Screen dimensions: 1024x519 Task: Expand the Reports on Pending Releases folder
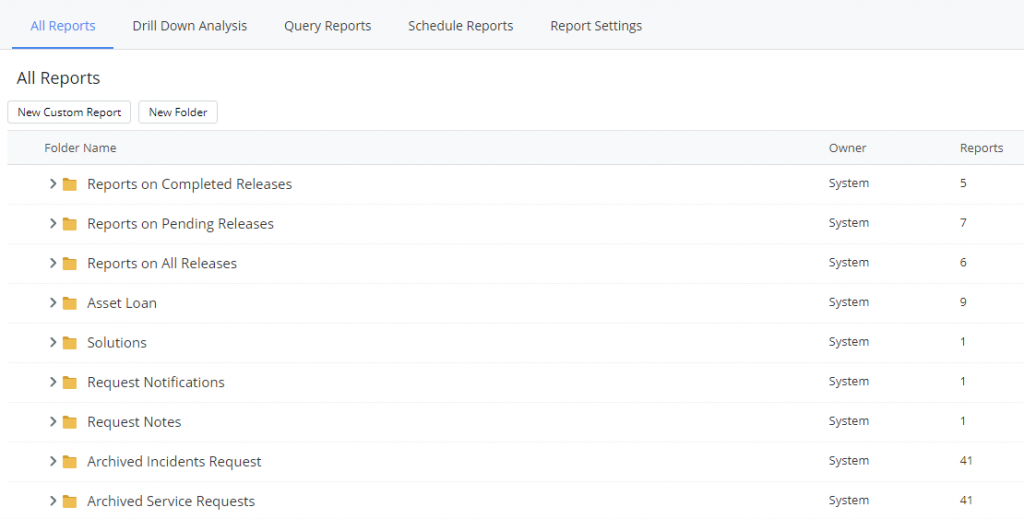click(53, 224)
